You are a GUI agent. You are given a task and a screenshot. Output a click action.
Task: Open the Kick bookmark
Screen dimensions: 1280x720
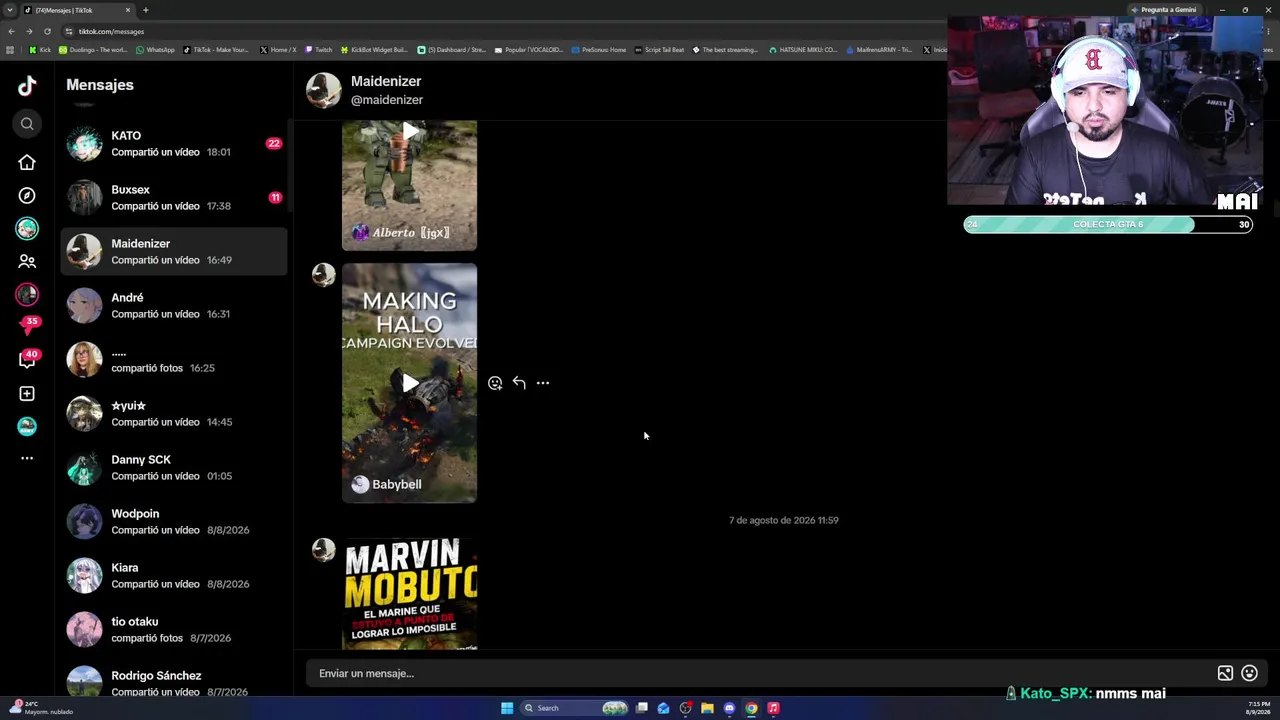coord(40,50)
